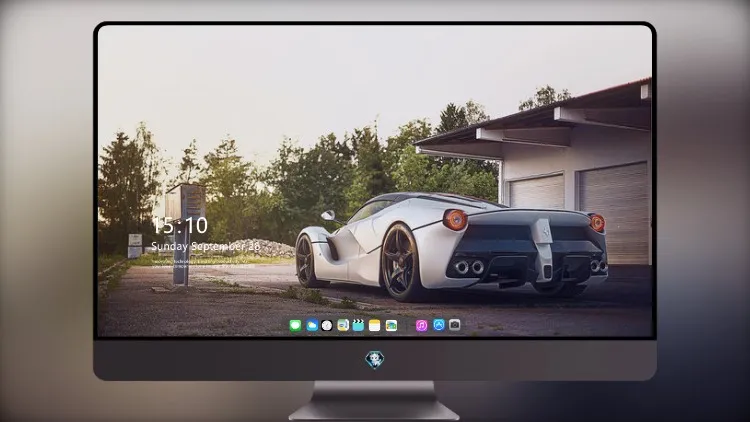Launch the clapperboard video app icon
The image size is (750, 422).
click(358, 325)
